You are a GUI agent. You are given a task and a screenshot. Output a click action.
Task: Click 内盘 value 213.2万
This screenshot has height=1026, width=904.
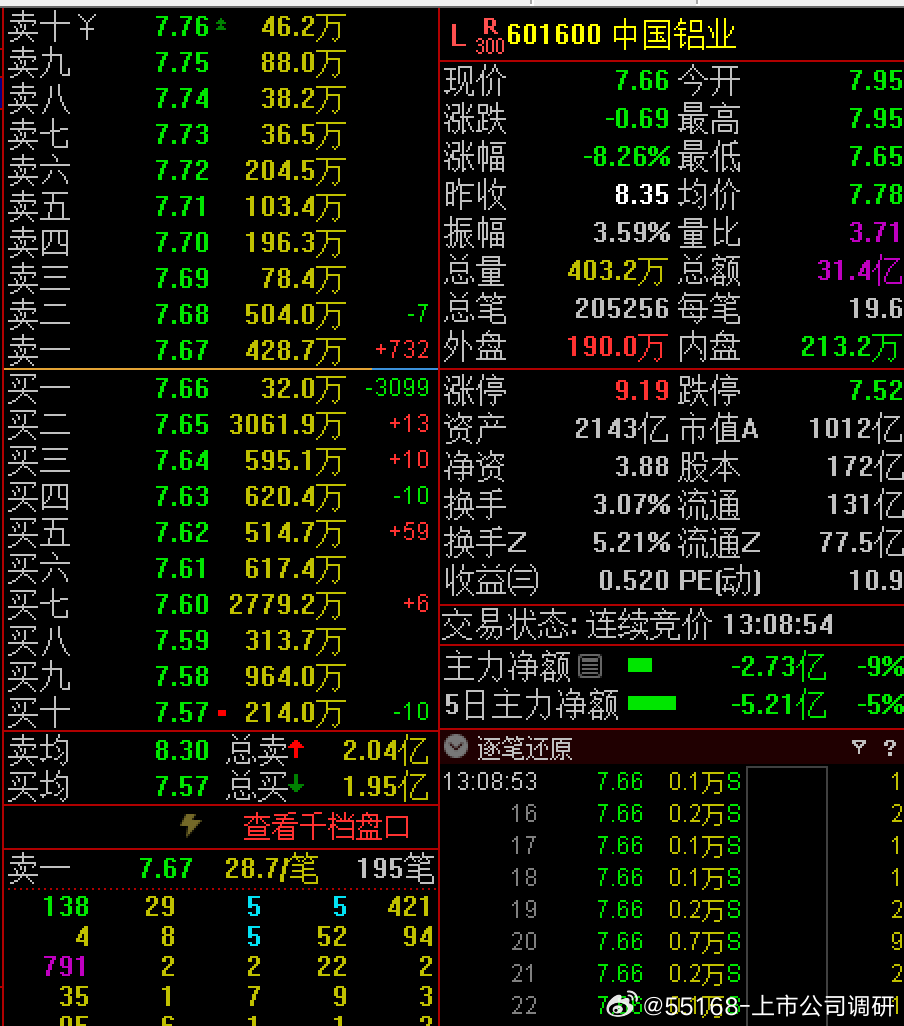point(852,347)
